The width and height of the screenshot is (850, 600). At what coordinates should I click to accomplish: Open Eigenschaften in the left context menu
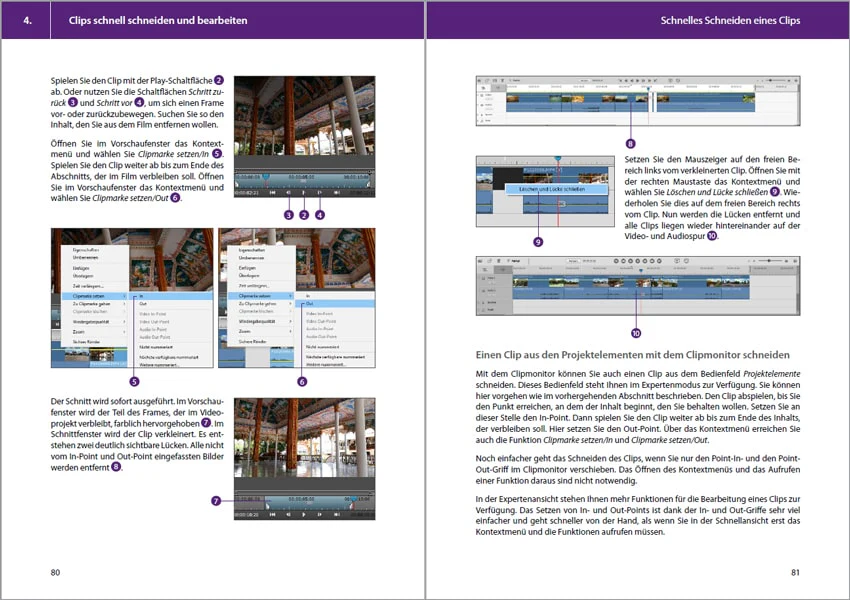pos(86,250)
